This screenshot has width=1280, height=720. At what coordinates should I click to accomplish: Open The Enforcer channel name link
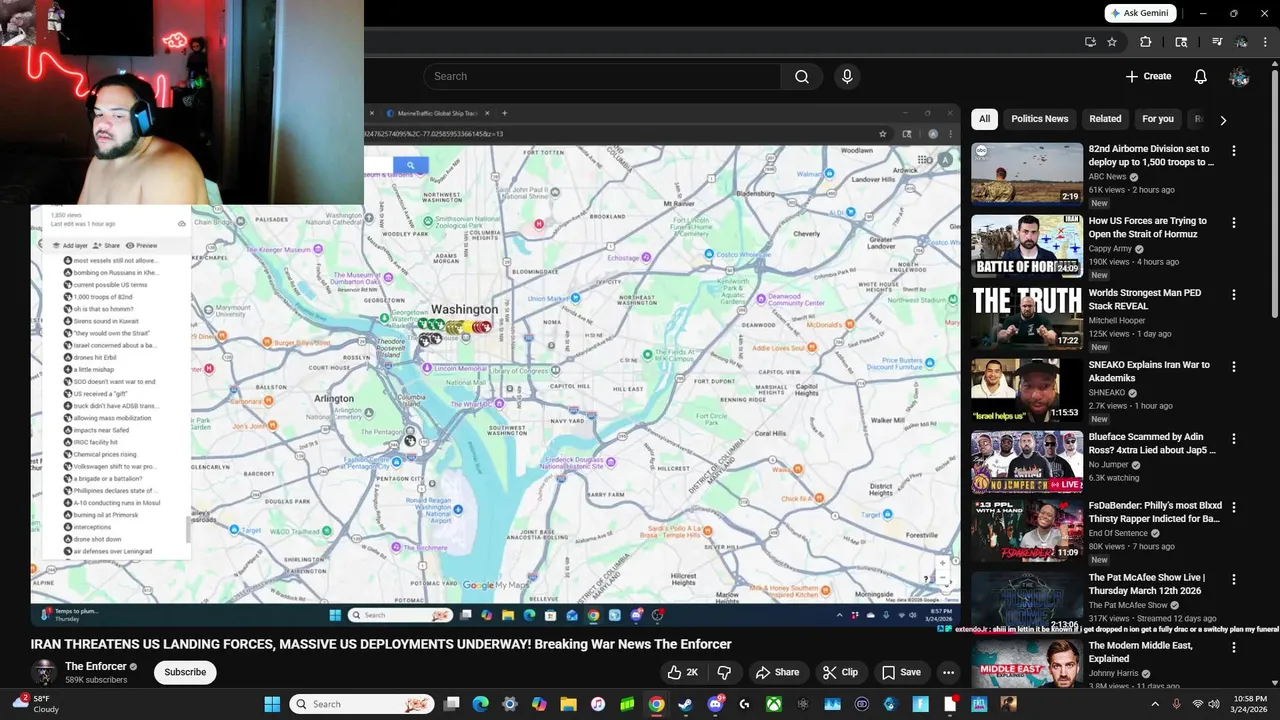[x=96, y=666]
